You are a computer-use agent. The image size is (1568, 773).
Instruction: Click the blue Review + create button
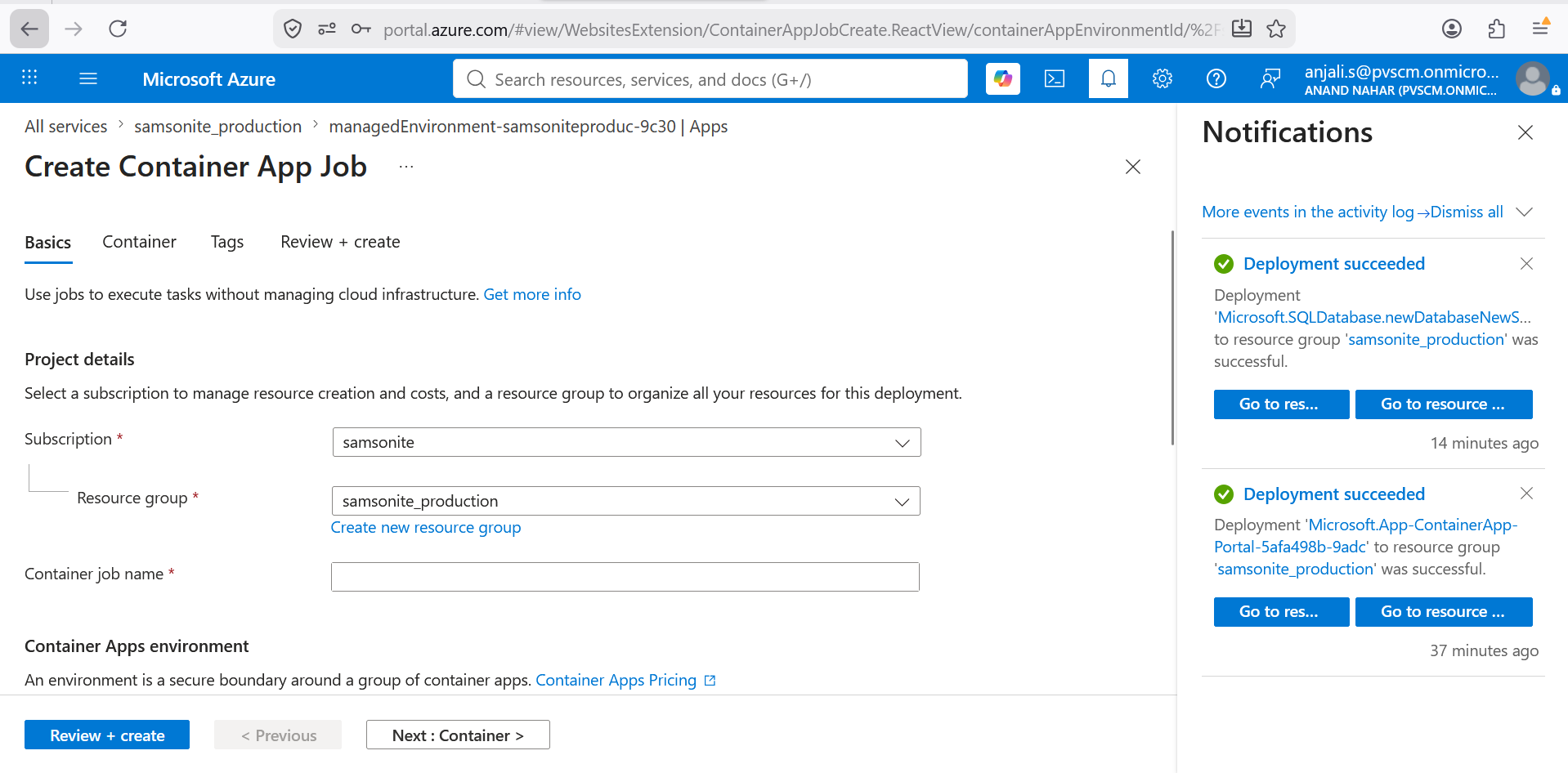pyautogui.click(x=107, y=735)
